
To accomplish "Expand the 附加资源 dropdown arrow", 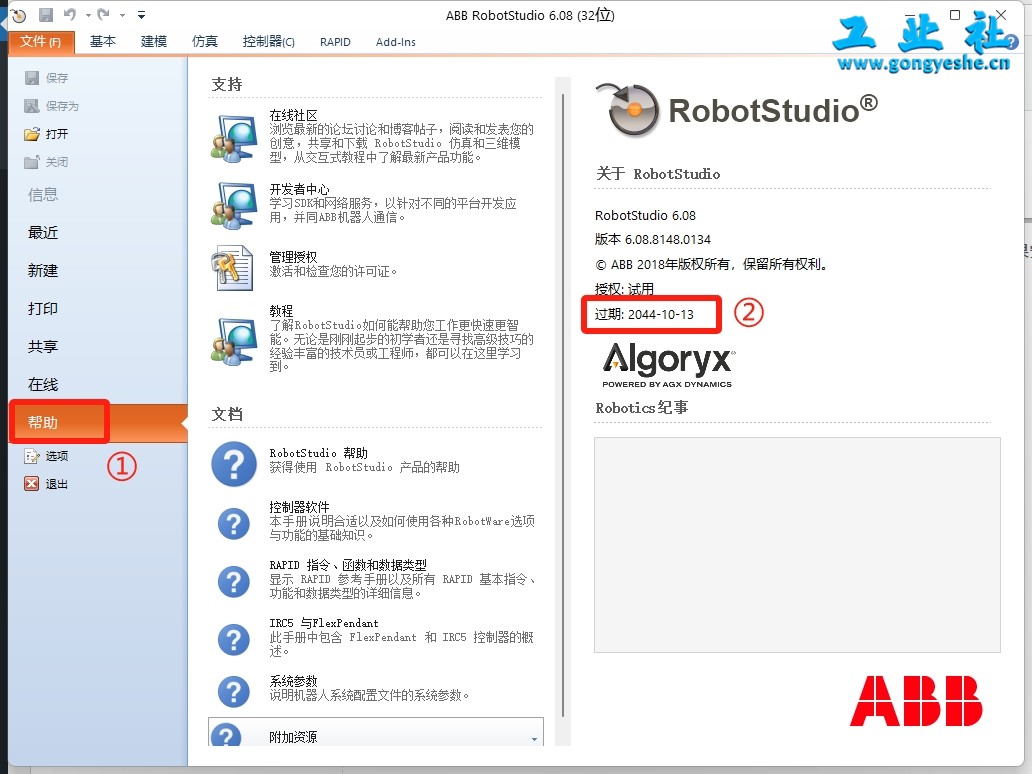I will [534, 739].
